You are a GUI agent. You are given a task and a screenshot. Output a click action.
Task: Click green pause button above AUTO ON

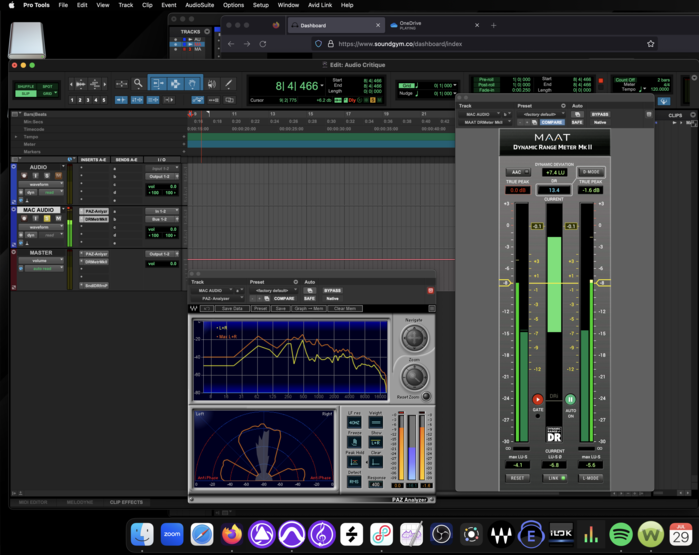click(570, 399)
